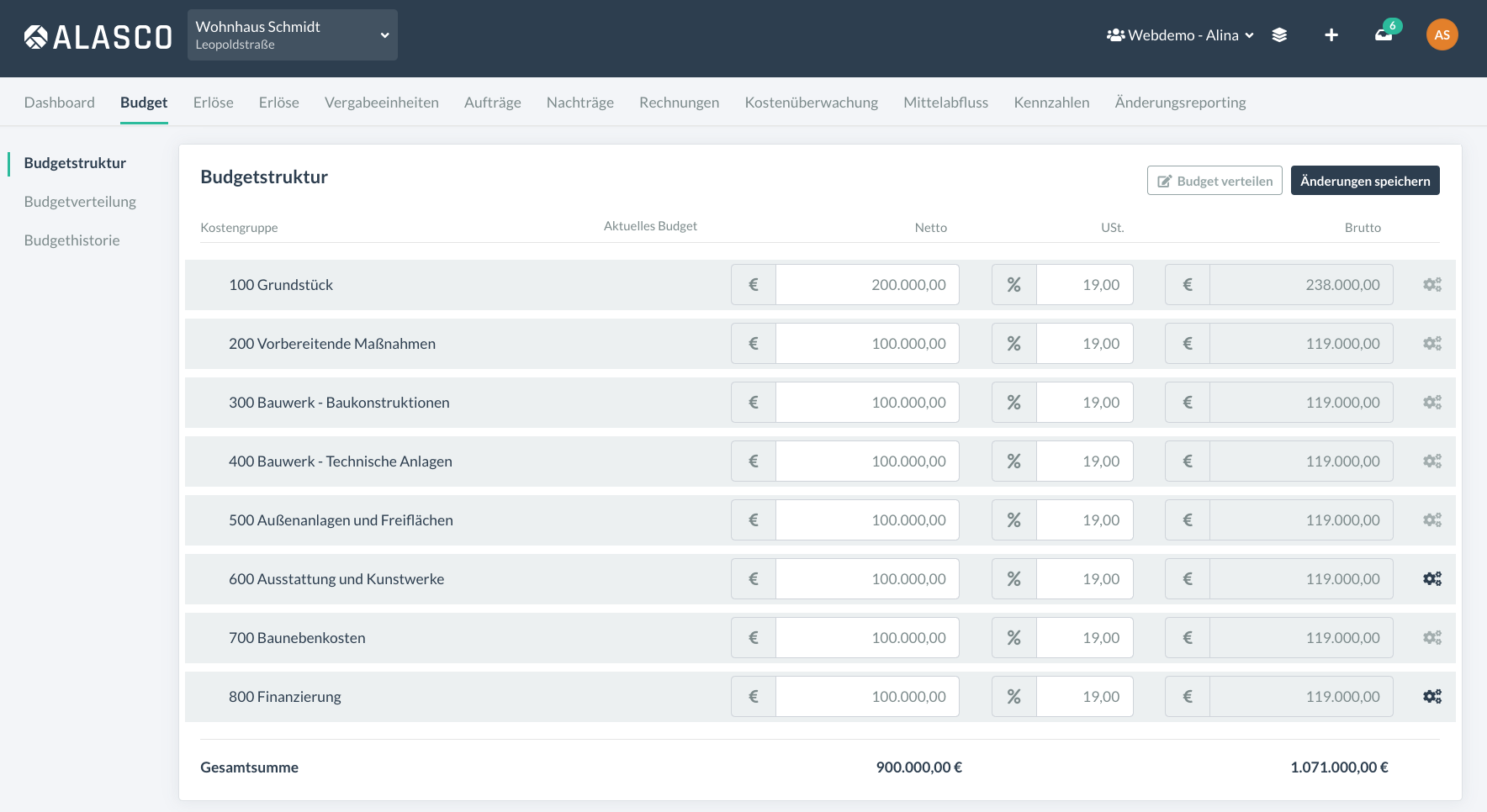Open Budgetverteilung in the sidebar
The width and height of the screenshot is (1487, 812).
(x=81, y=202)
